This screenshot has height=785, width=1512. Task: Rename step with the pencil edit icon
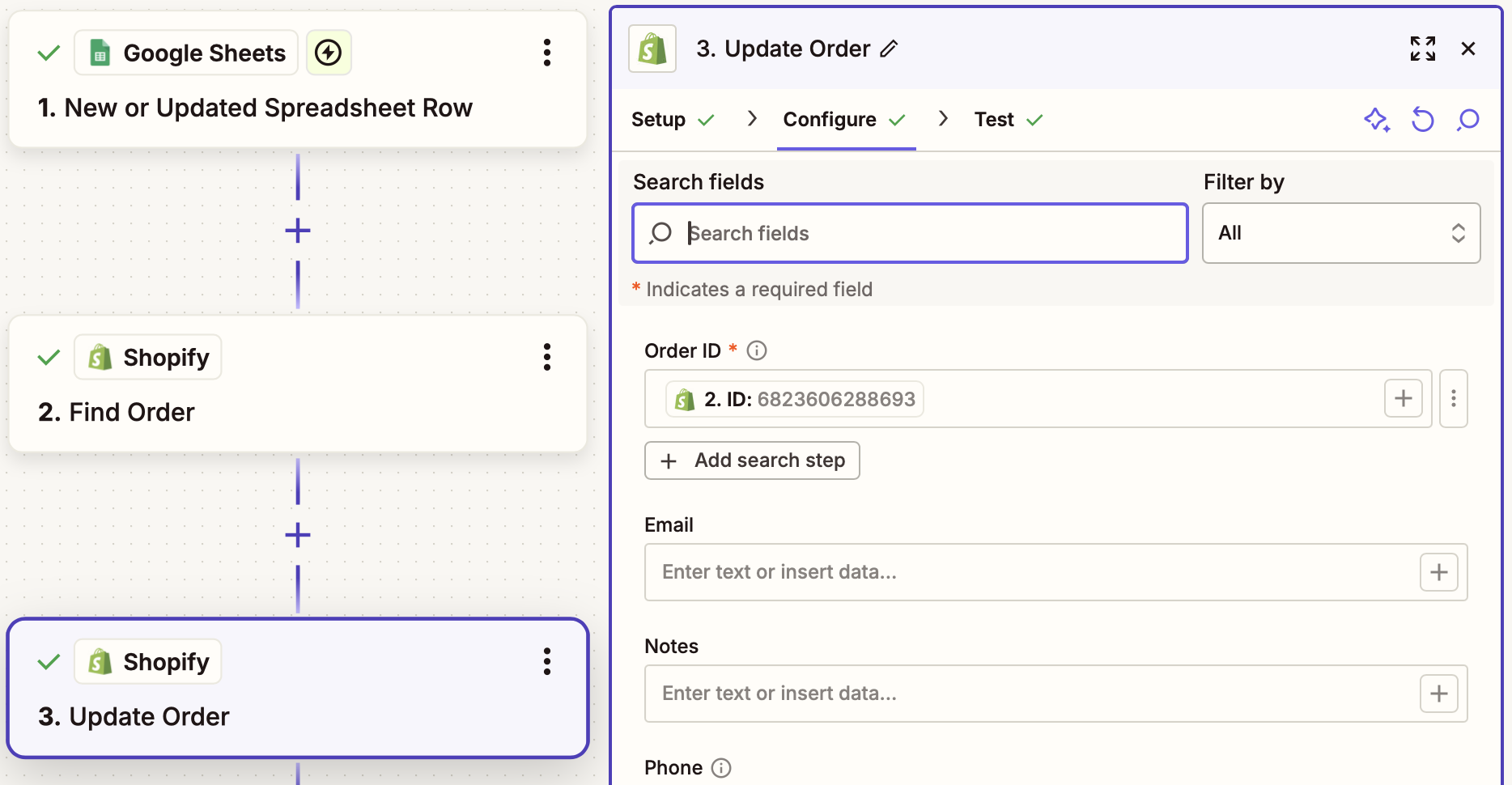(889, 49)
